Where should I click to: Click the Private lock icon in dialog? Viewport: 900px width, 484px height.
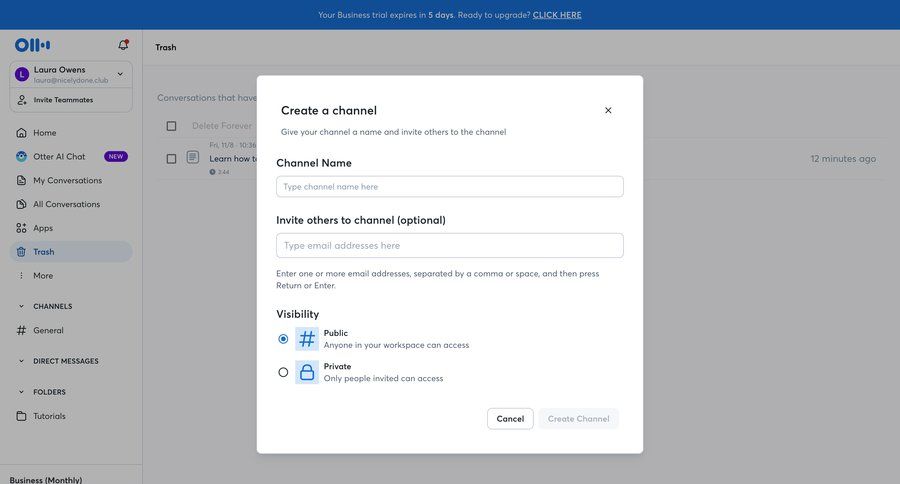[307, 372]
